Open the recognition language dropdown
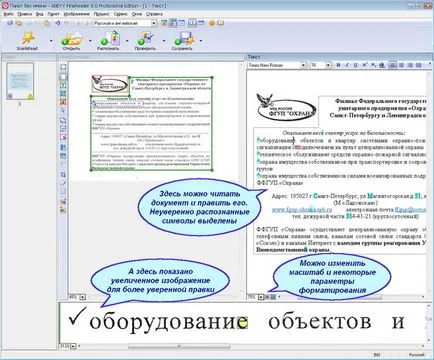The image size is (434, 360). [154, 23]
